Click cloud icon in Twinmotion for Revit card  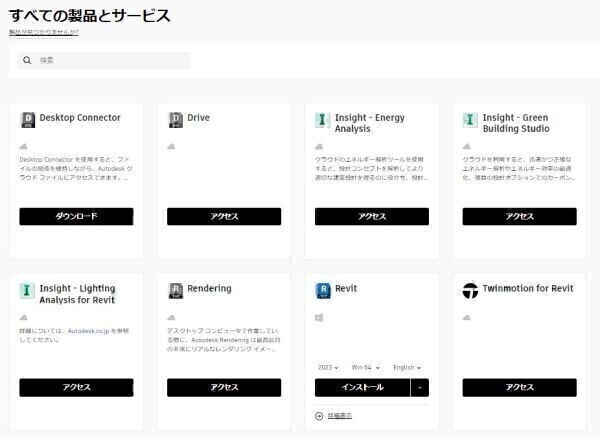click(x=467, y=317)
